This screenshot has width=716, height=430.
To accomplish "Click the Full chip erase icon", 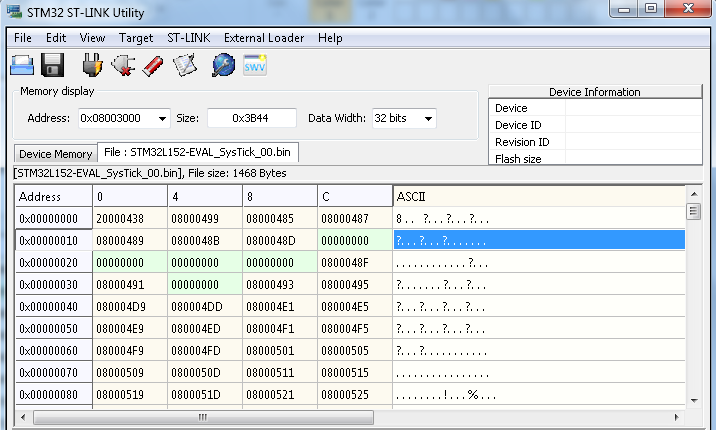I will (x=153, y=66).
